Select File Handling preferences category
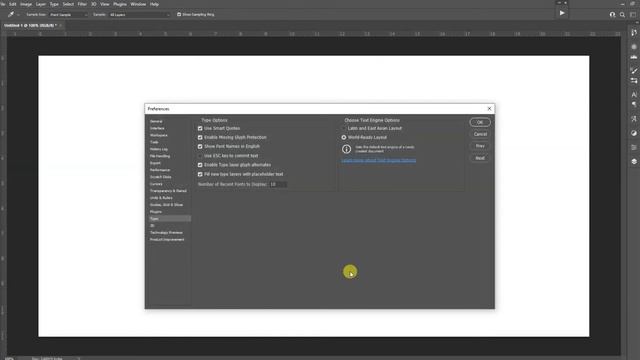 click(160, 156)
